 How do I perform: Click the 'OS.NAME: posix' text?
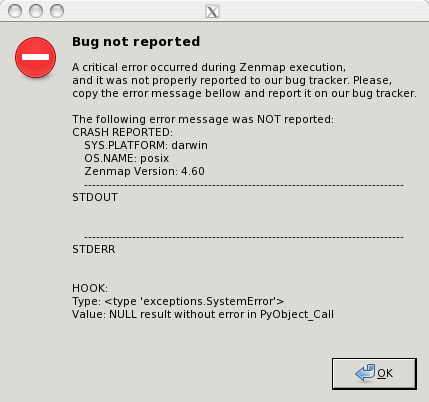(127, 158)
